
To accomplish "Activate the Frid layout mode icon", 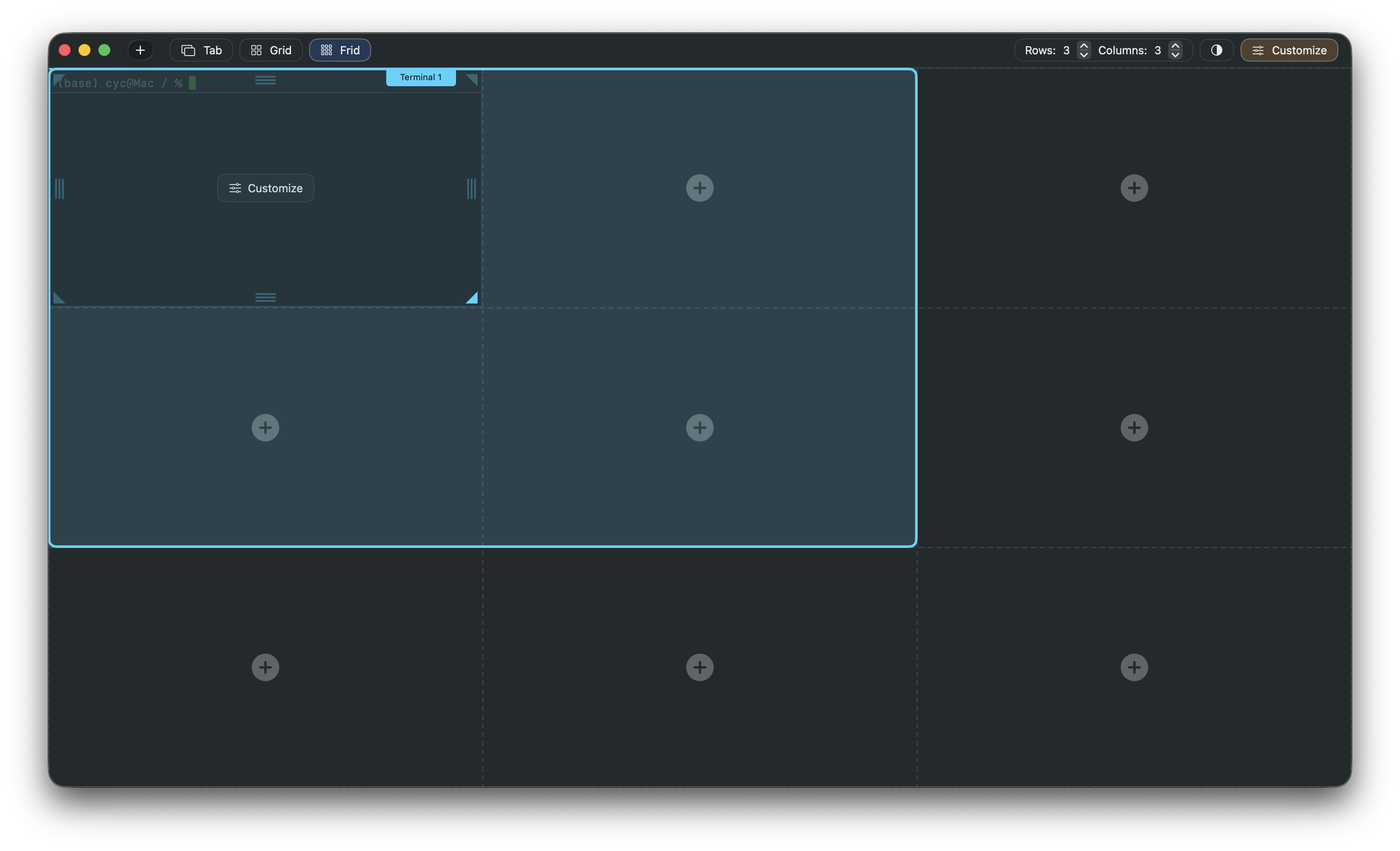I will click(x=327, y=50).
